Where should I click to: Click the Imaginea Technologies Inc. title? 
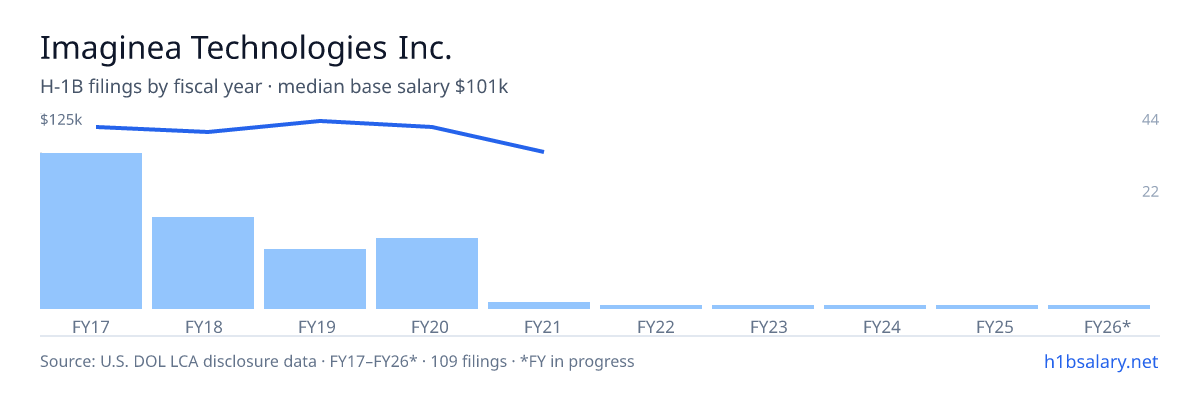tap(246, 47)
